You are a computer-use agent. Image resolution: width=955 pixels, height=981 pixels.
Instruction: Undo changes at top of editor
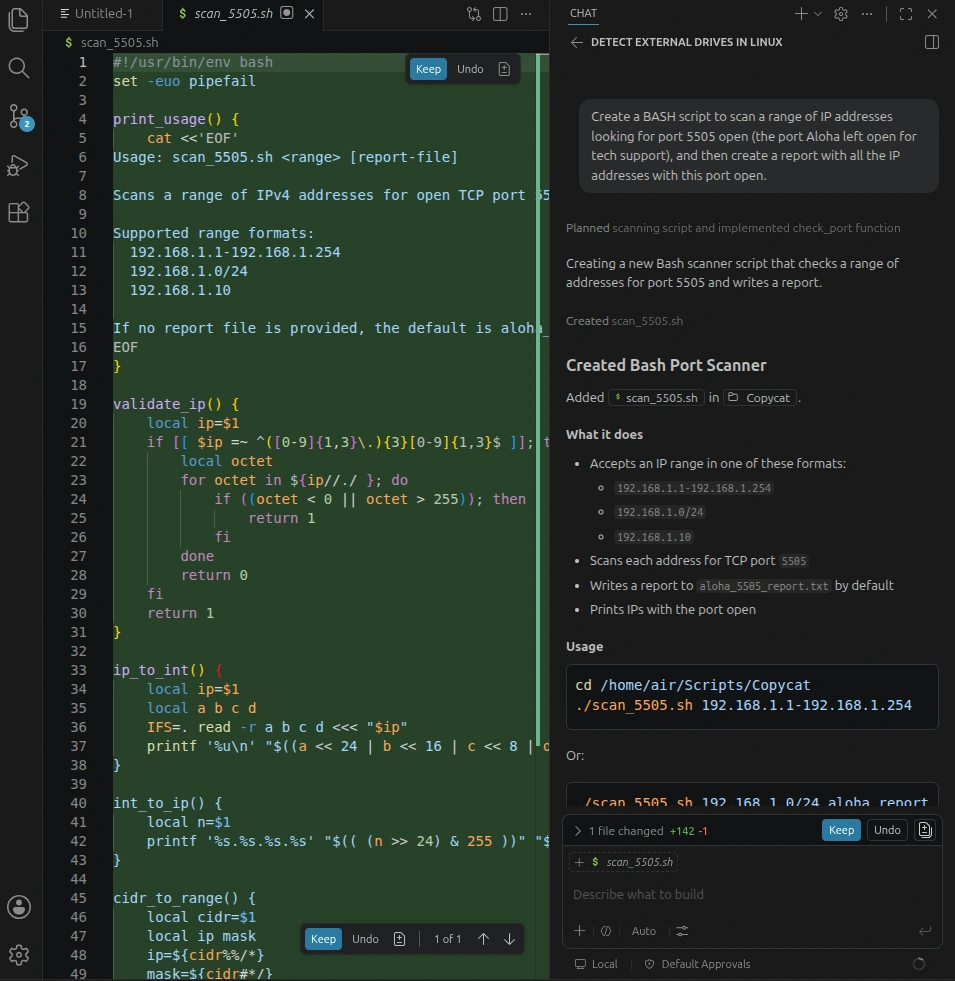470,69
